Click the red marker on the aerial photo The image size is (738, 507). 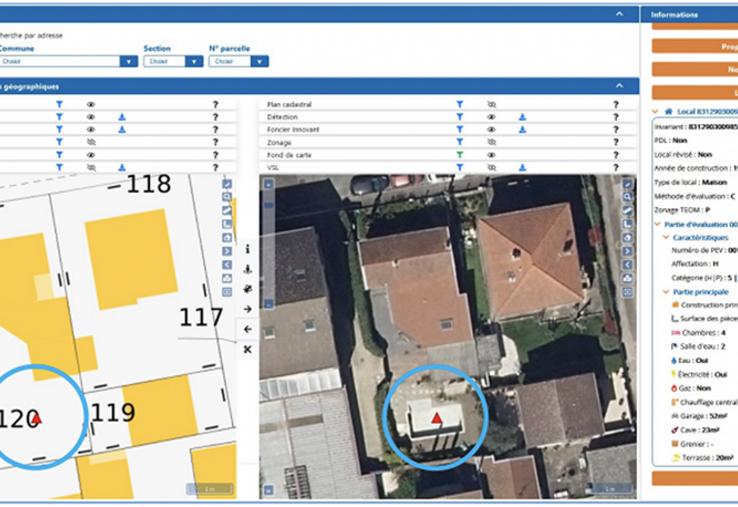point(437,417)
